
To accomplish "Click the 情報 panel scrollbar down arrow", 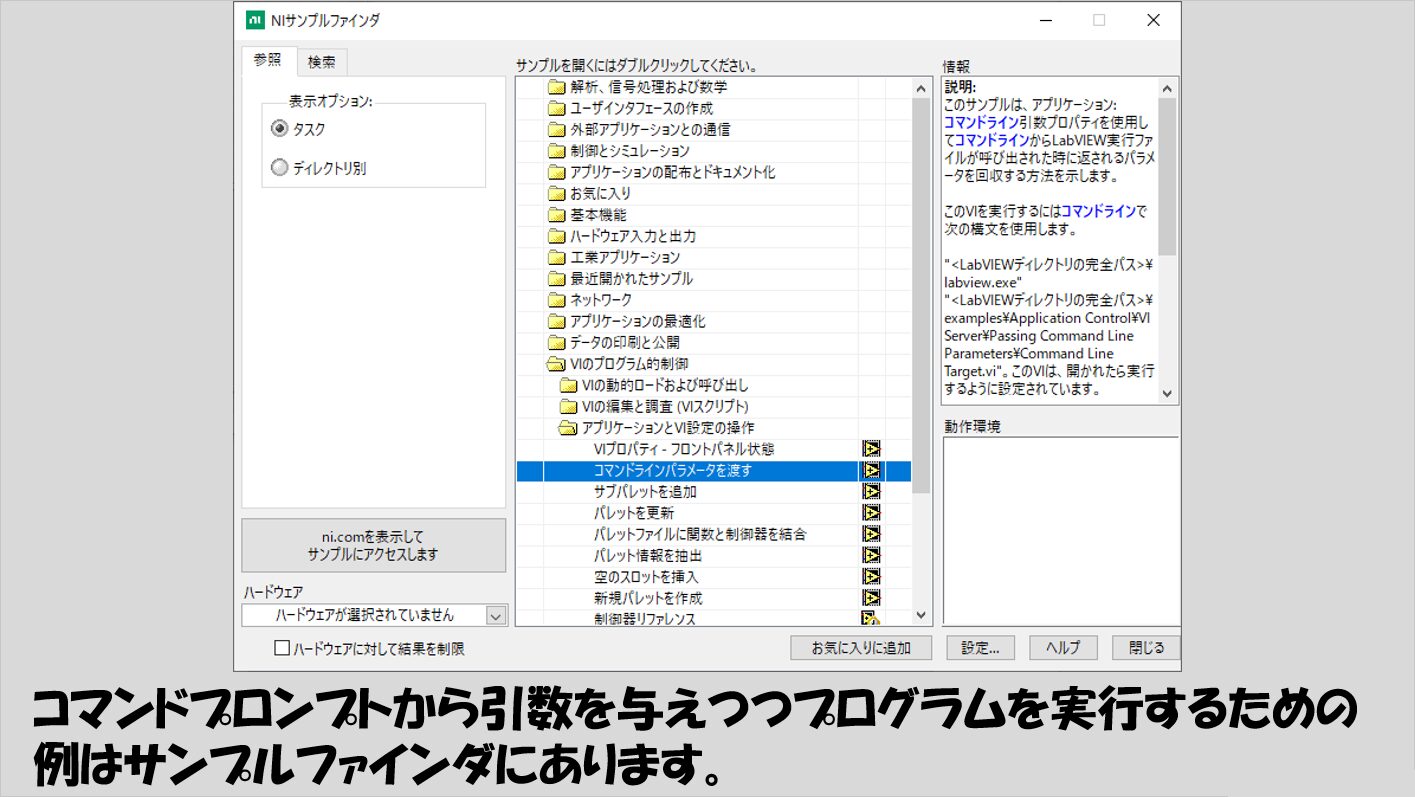I will pyautogui.click(x=1167, y=394).
